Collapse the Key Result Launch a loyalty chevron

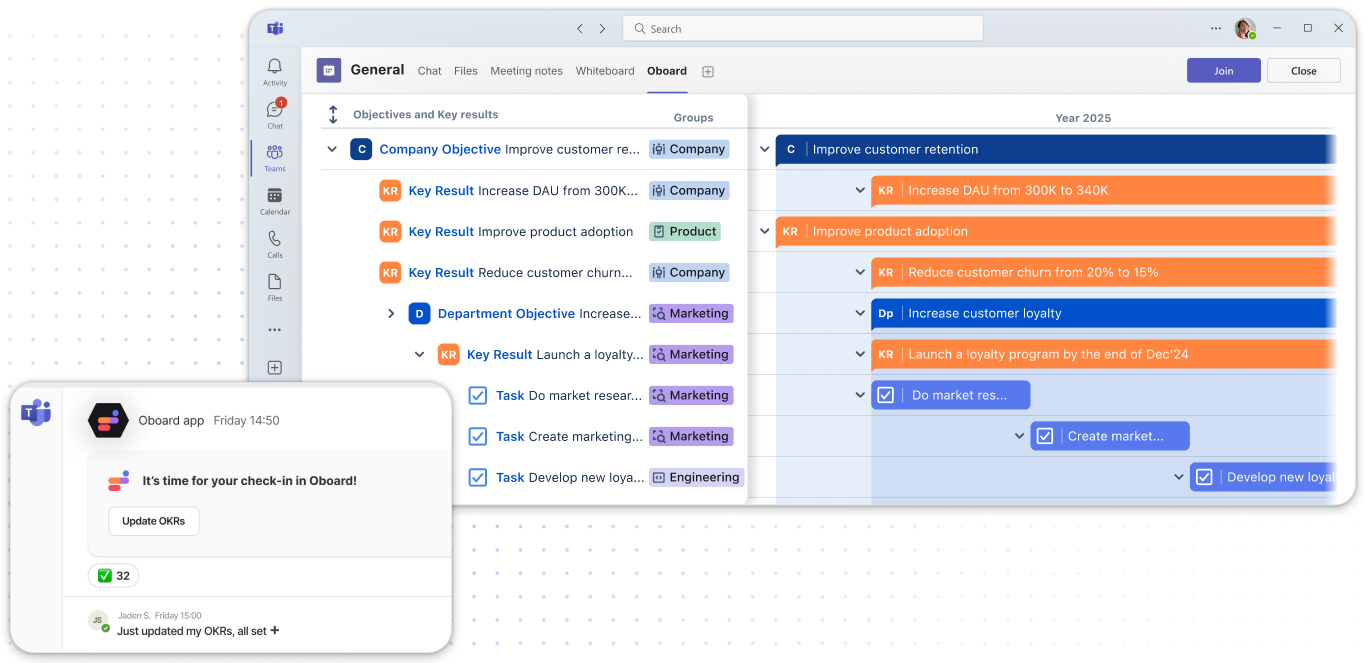click(420, 354)
